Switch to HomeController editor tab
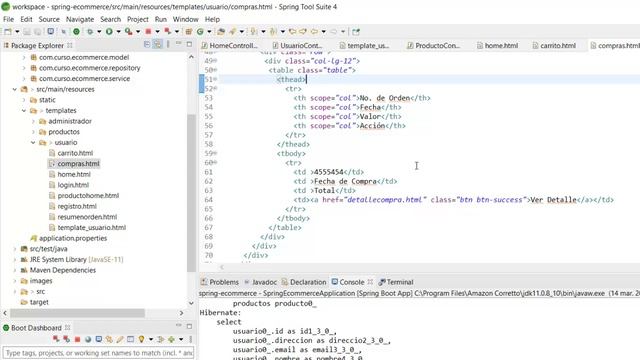640x360 pixels. tap(229, 46)
